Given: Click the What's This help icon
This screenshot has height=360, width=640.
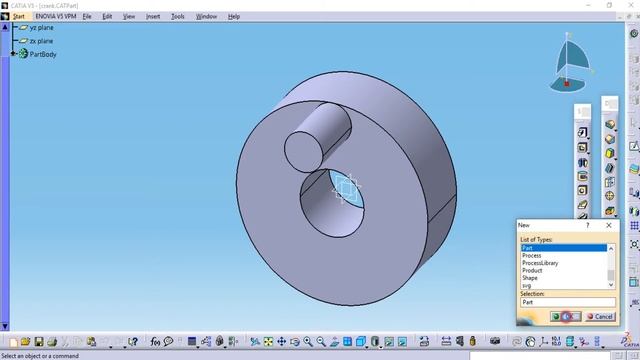Looking at the screenshot, I should 133,342.
